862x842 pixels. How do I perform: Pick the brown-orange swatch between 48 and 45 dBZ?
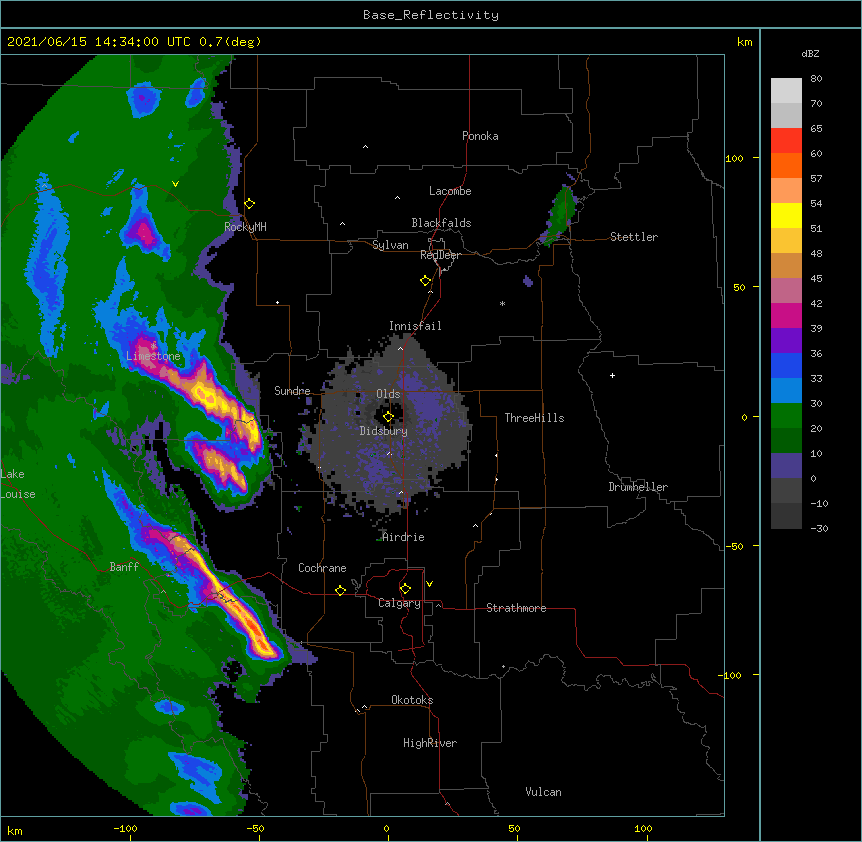[786, 265]
